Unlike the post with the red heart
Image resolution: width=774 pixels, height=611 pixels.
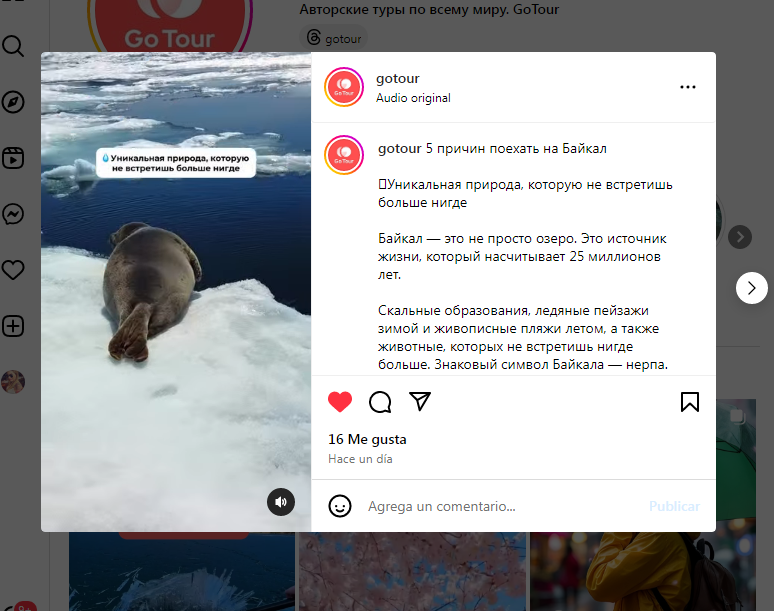pyautogui.click(x=340, y=402)
